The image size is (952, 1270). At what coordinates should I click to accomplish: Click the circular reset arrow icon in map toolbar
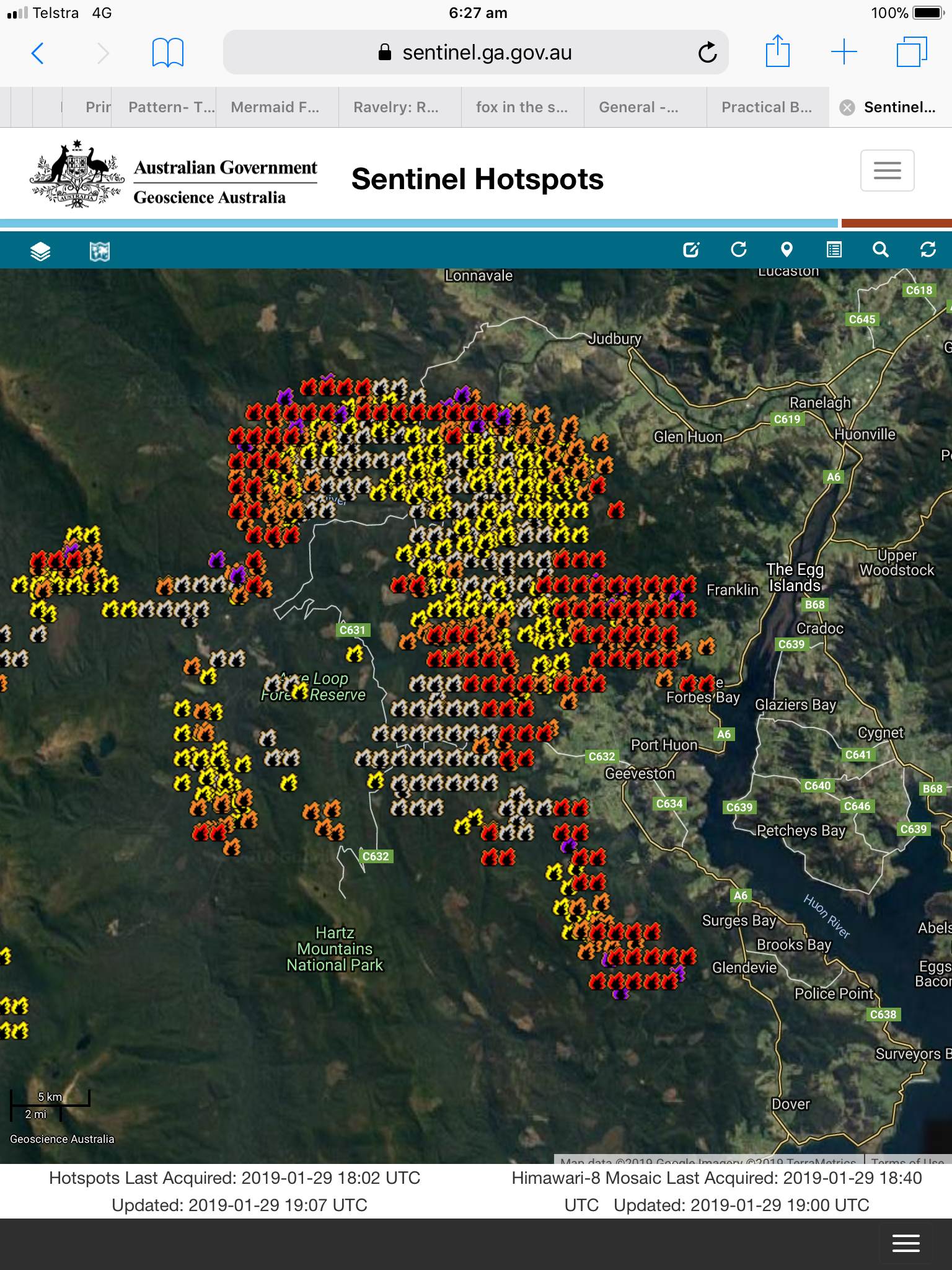coord(738,250)
